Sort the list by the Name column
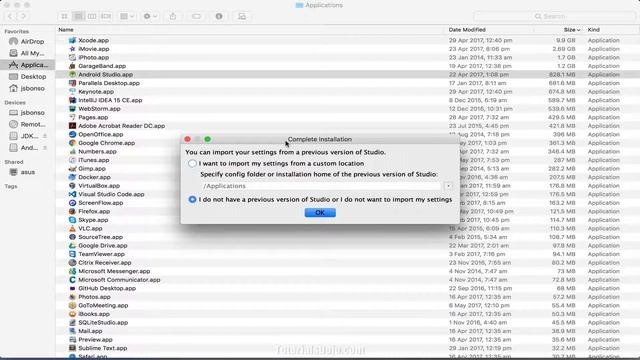Image resolution: width=640 pixels, height=360 pixels. (x=66, y=30)
